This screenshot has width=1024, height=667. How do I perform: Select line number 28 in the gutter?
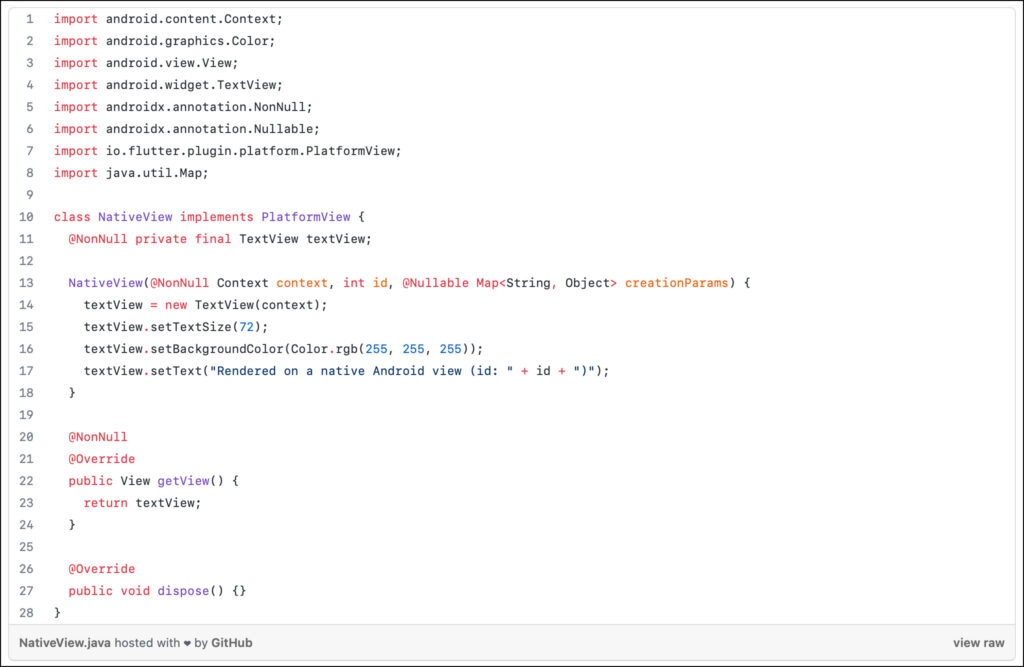pyautogui.click(x=27, y=612)
